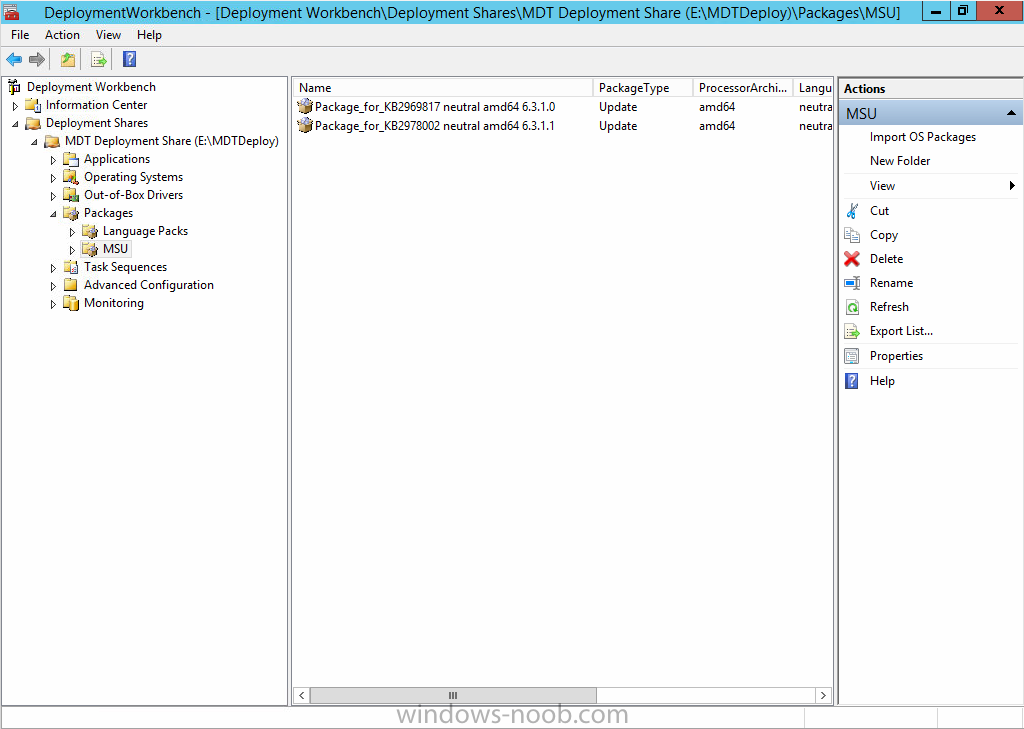Collapse the MDT Deployment Share node

point(35,142)
